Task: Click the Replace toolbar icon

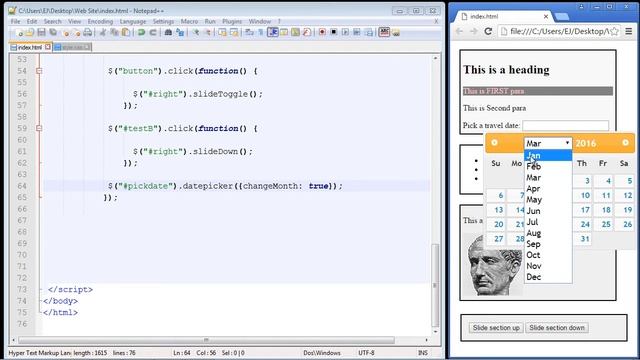Action: tap(180, 32)
